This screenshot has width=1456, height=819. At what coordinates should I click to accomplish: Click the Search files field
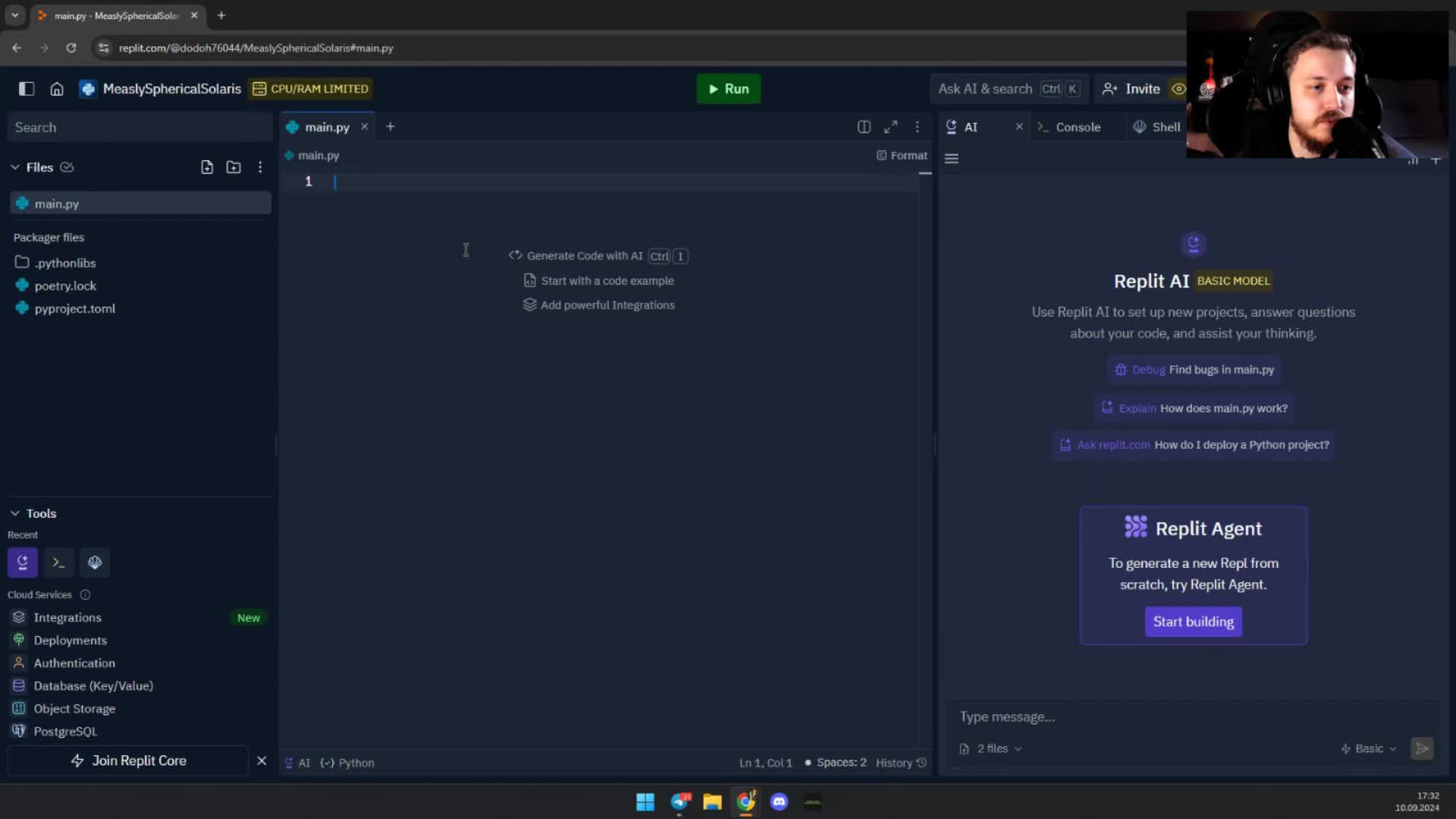[140, 127]
